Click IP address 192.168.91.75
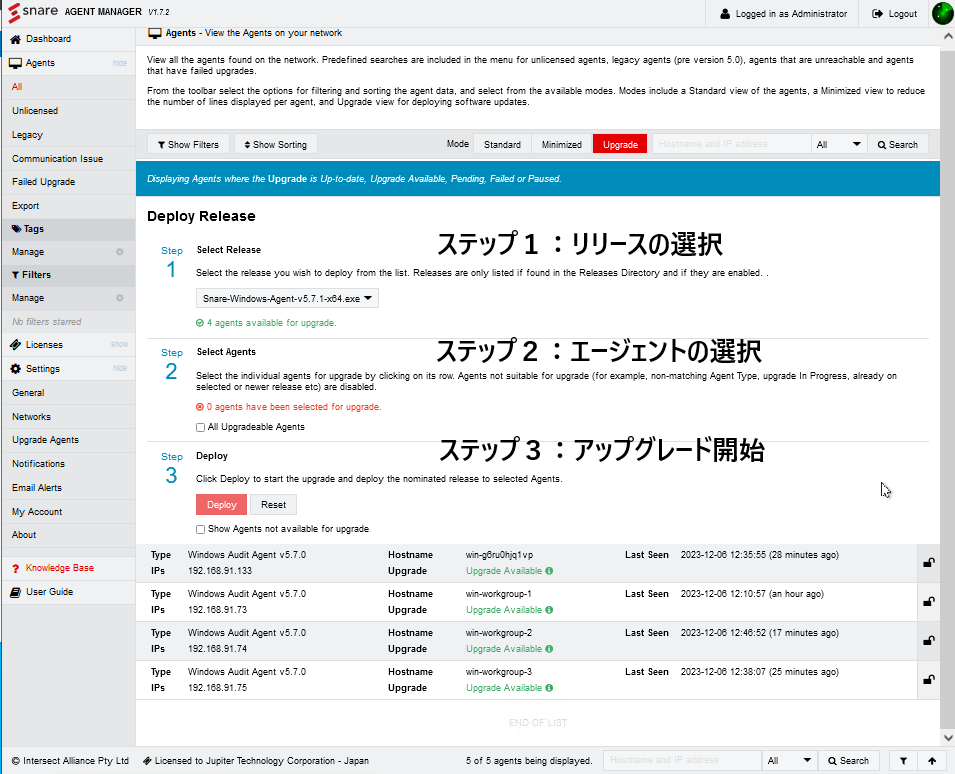This screenshot has width=955, height=774. pyautogui.click(x=217, y=688)
